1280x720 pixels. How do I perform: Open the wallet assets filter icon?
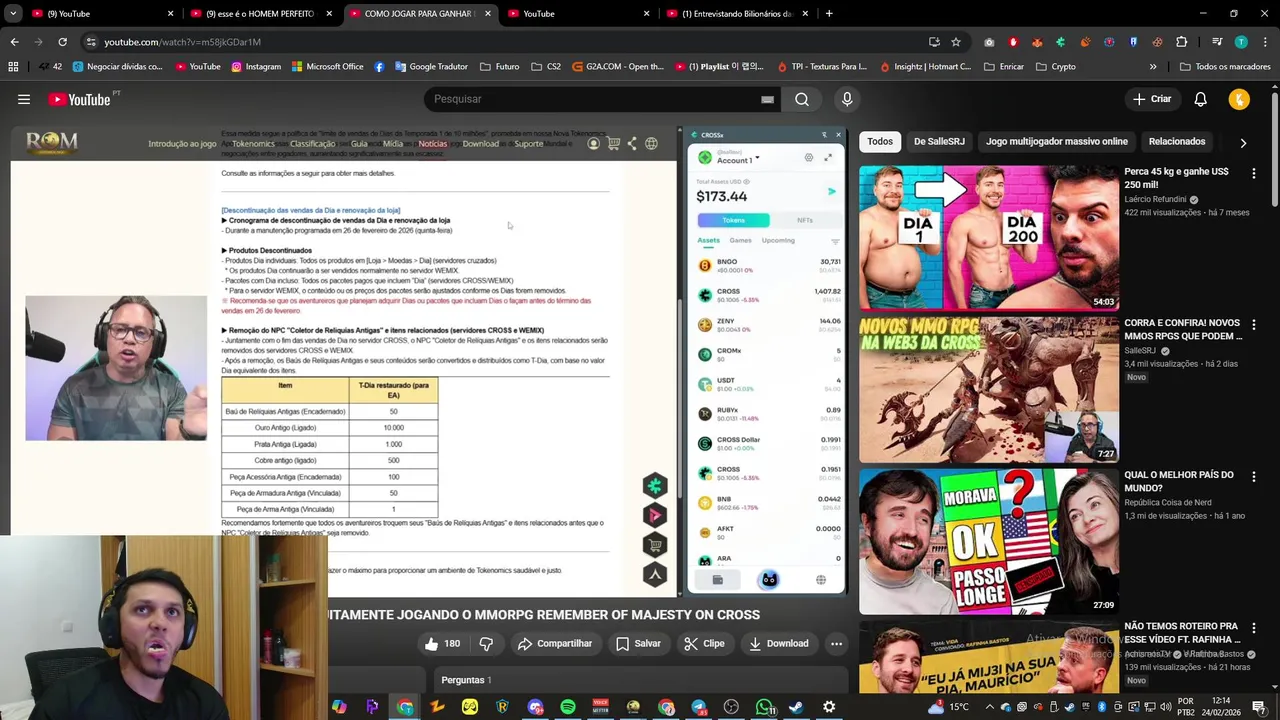point(835,241)
